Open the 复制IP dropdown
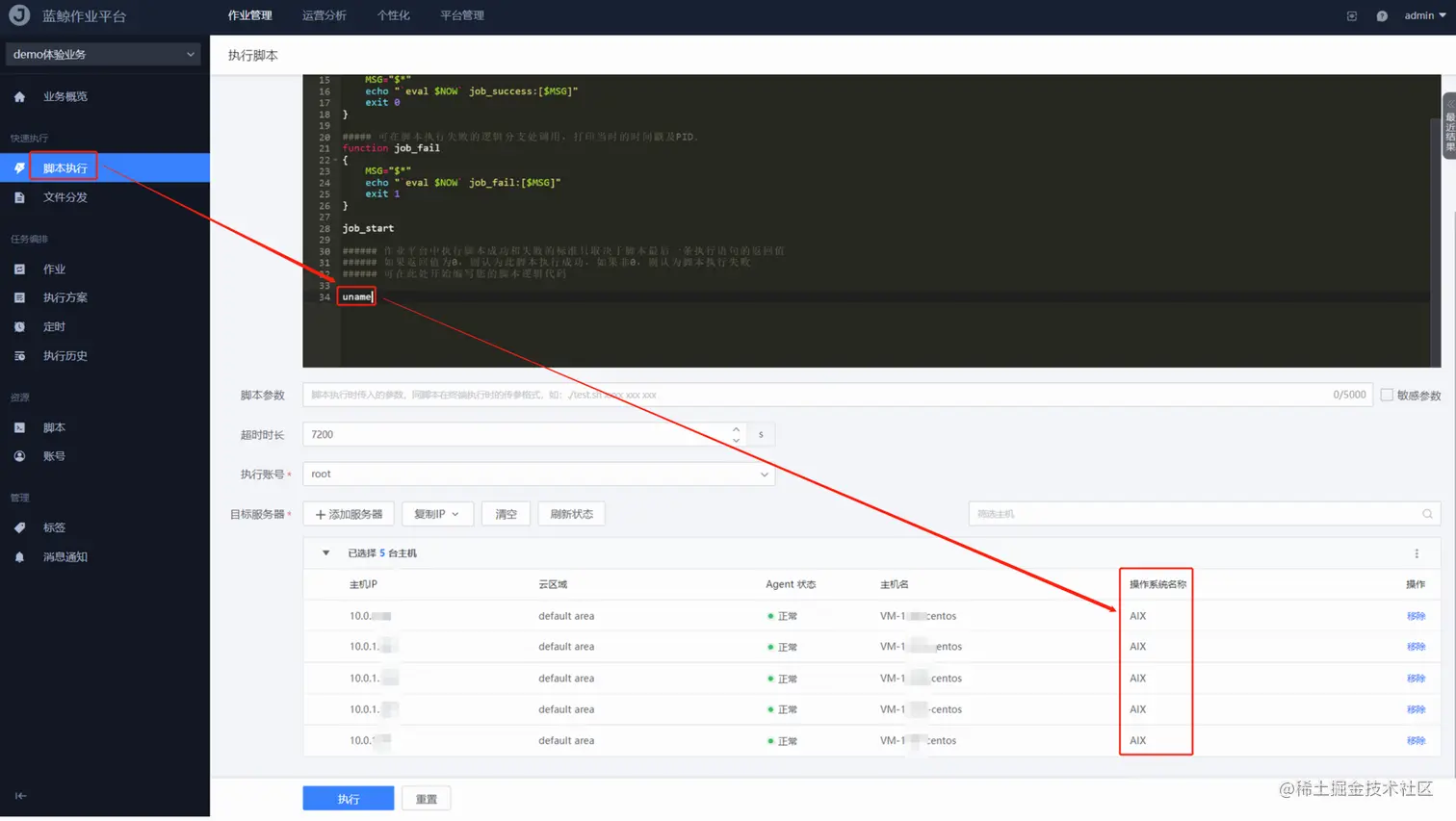1456x821 pixels. click(x=436, y=514)
